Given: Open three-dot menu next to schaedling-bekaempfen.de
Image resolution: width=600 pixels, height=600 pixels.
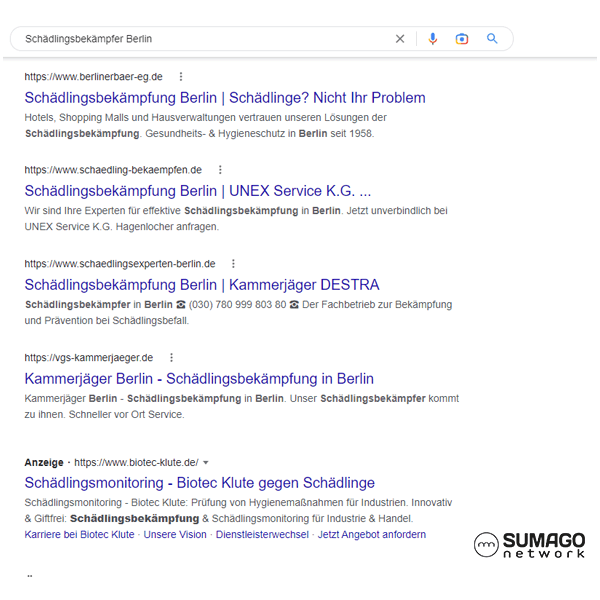Looking at the screenshot, I should click(220, 170).
